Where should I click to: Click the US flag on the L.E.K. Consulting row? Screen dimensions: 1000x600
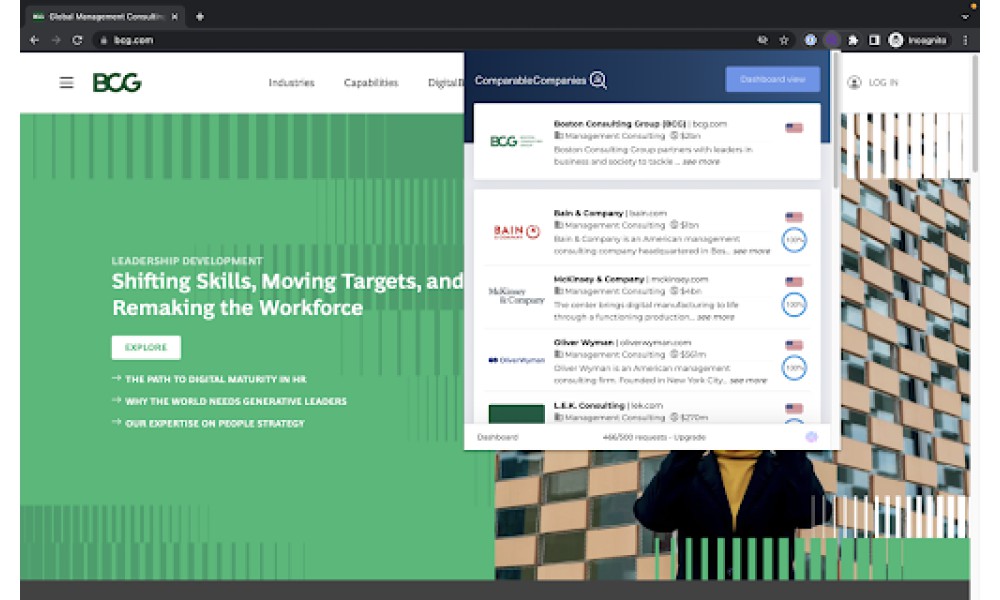794,409
